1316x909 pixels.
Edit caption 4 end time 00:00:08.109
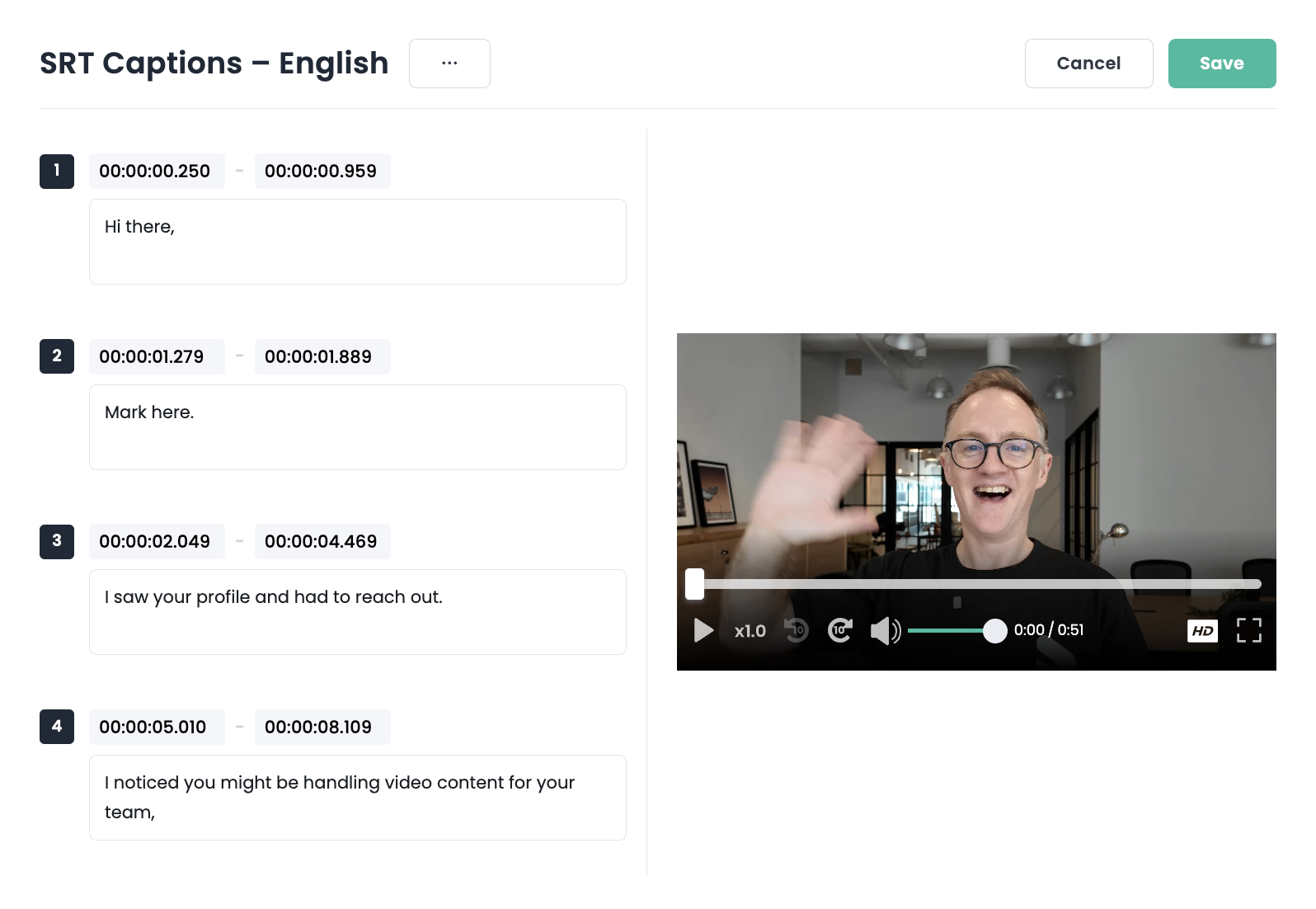[322, 728]
